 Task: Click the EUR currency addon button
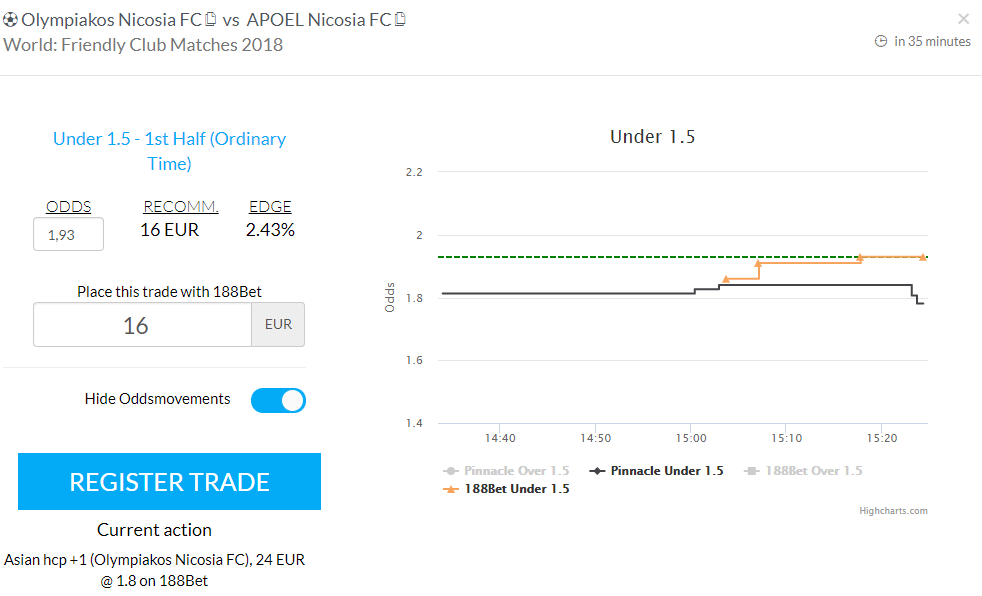[x=278, y=325]
